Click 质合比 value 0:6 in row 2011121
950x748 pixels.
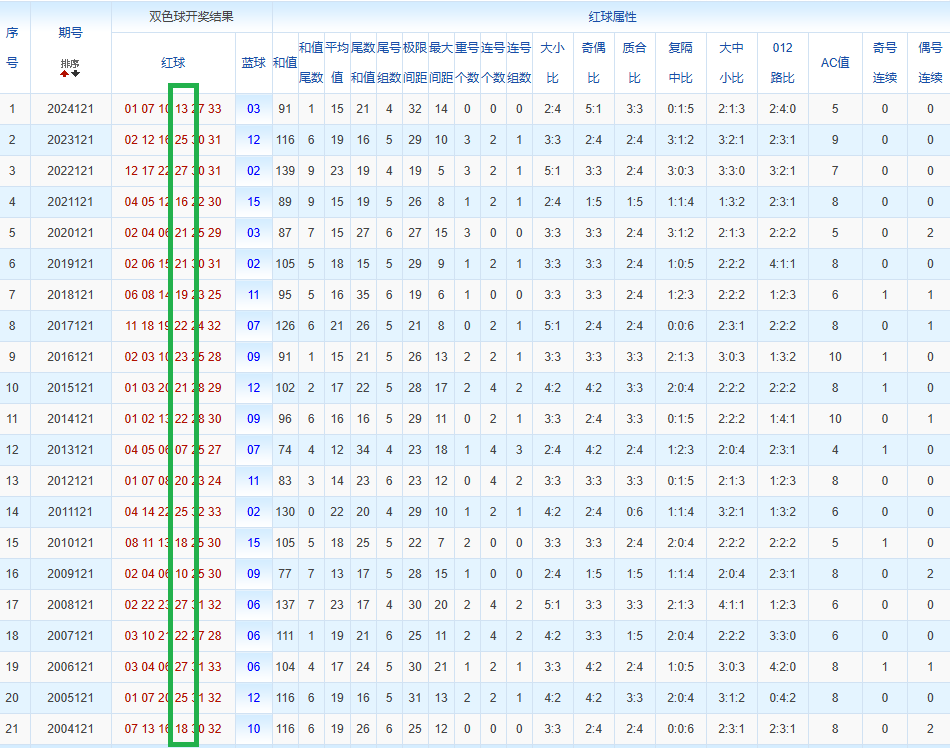(634, 512)
